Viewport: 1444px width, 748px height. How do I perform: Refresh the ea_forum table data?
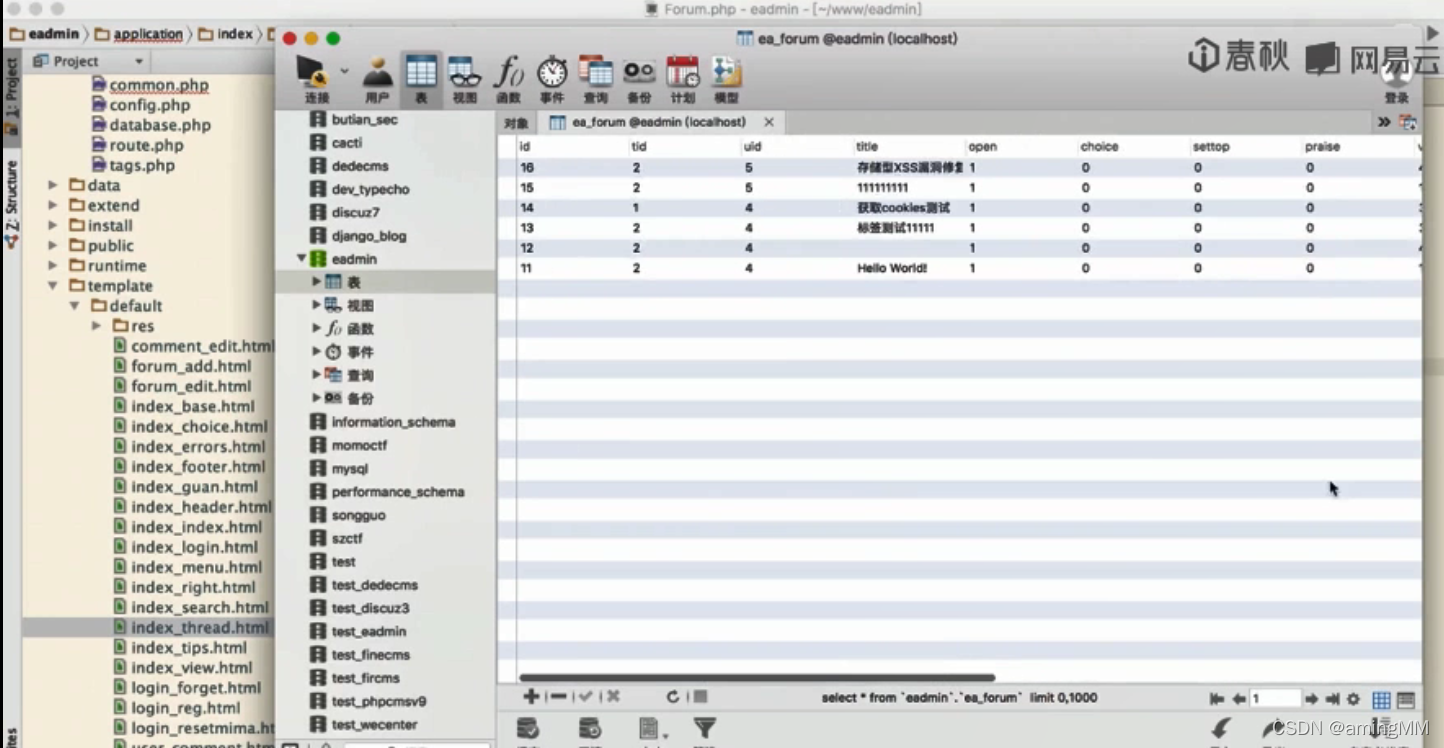[673, 696]
